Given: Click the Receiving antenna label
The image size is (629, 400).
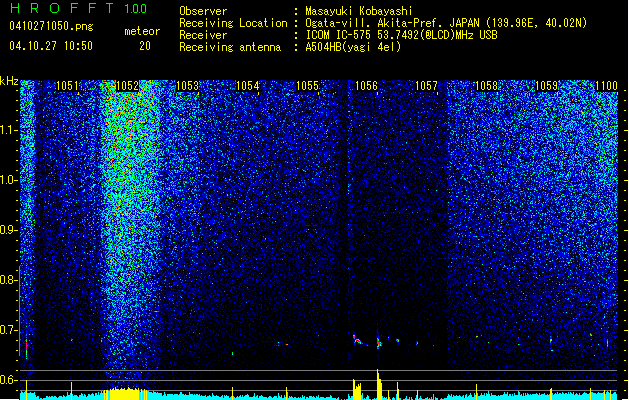Looking at the screenshot, I should coord(230,47).
